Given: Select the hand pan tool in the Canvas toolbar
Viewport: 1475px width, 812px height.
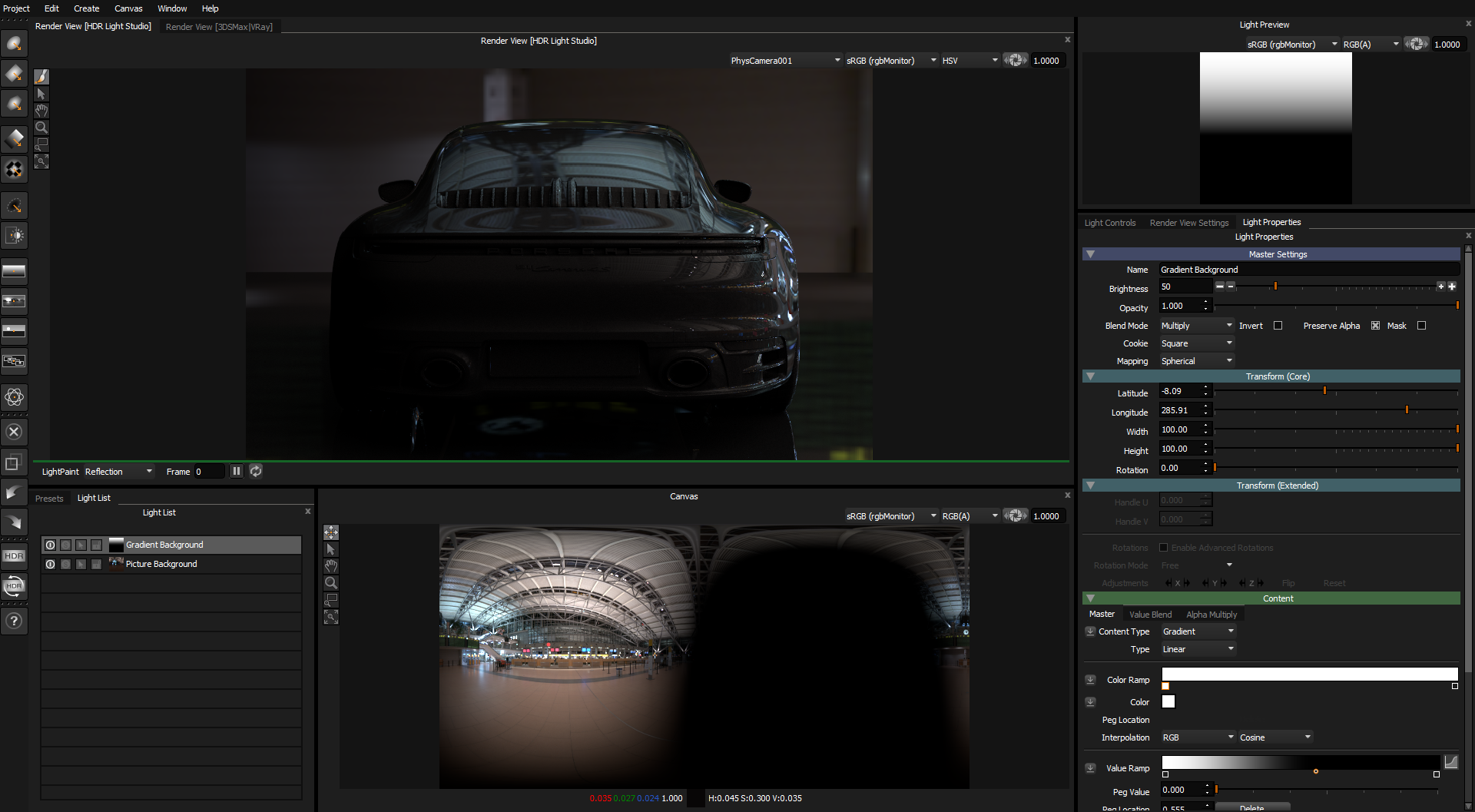Looking at the screenshot, I should [x=331, y=566].
